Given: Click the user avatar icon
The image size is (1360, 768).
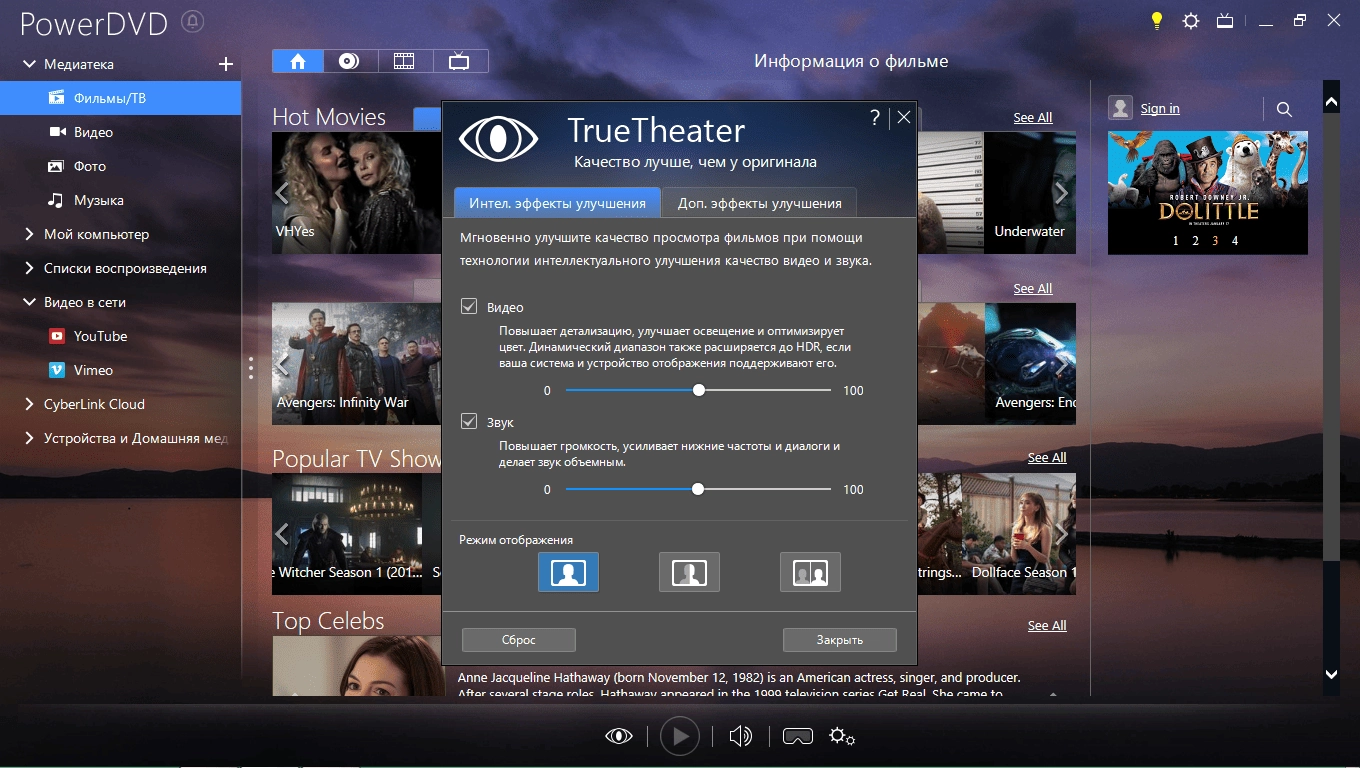Looking at the screenshot, I should 1121,108.
